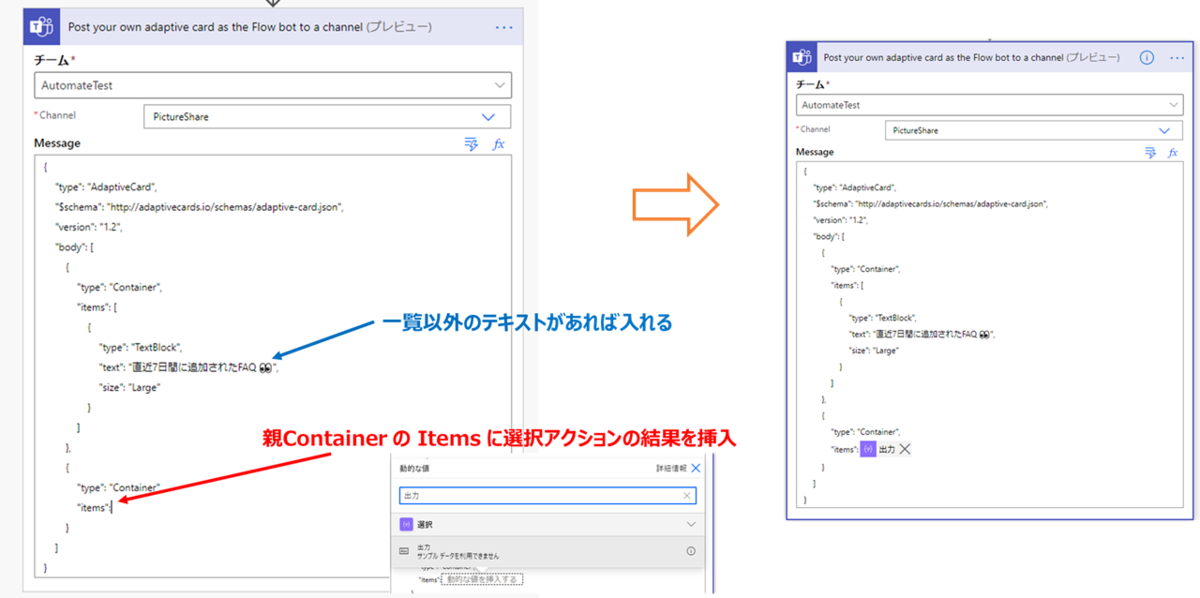Open PictureShare channel combo box on right card
1200x598 pixels.
pos(1034,131)
